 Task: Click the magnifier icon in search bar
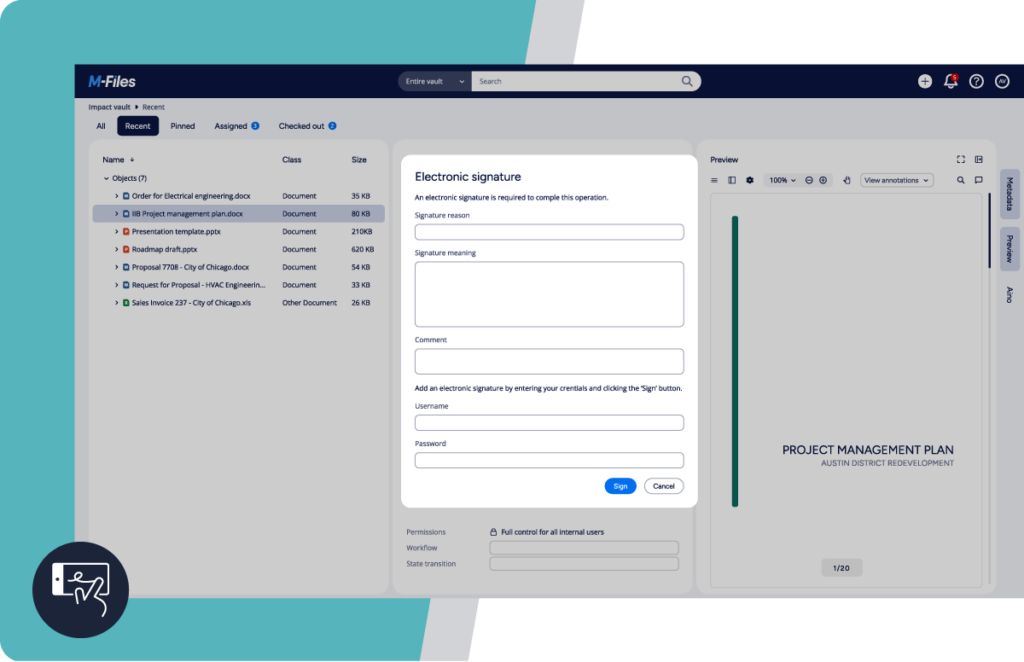click(687, 81)
